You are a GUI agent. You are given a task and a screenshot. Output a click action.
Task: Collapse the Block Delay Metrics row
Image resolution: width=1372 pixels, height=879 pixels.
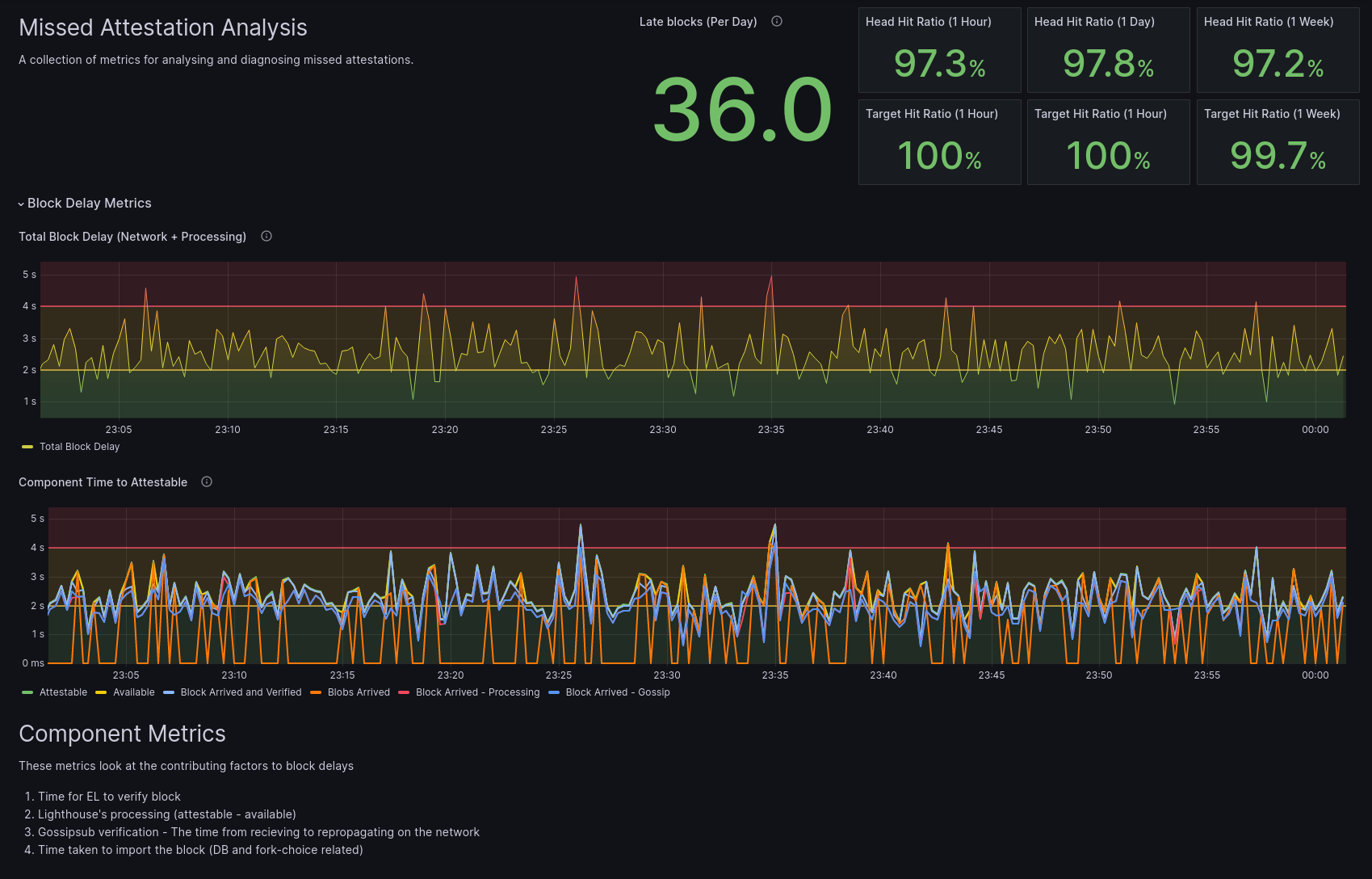coord(89,204)
